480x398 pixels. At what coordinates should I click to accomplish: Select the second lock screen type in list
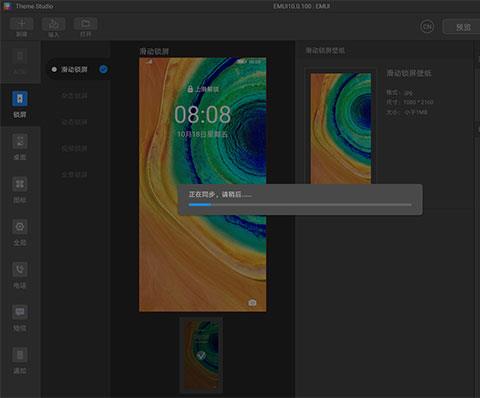[x=74, y=96]
